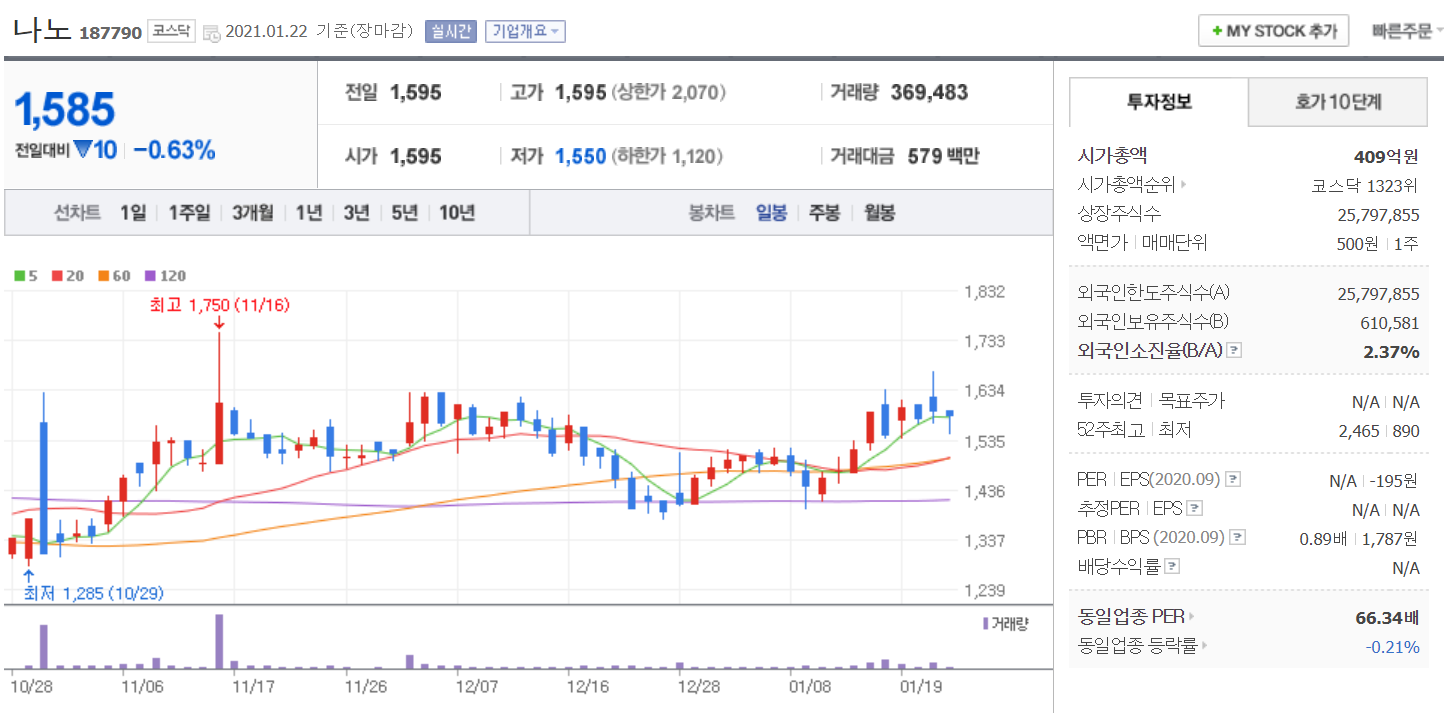This screenshot has height=713, width=1454.
Task: Click the help icon next to 외국인소진율(B/A)
Action: 1234,350
